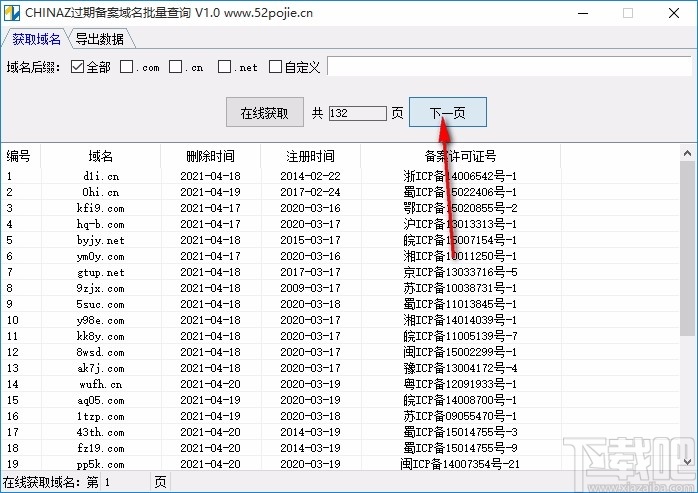698x493 pixels.
Task: Minimize the CHINAZ query window
Action: click(583, 13)
